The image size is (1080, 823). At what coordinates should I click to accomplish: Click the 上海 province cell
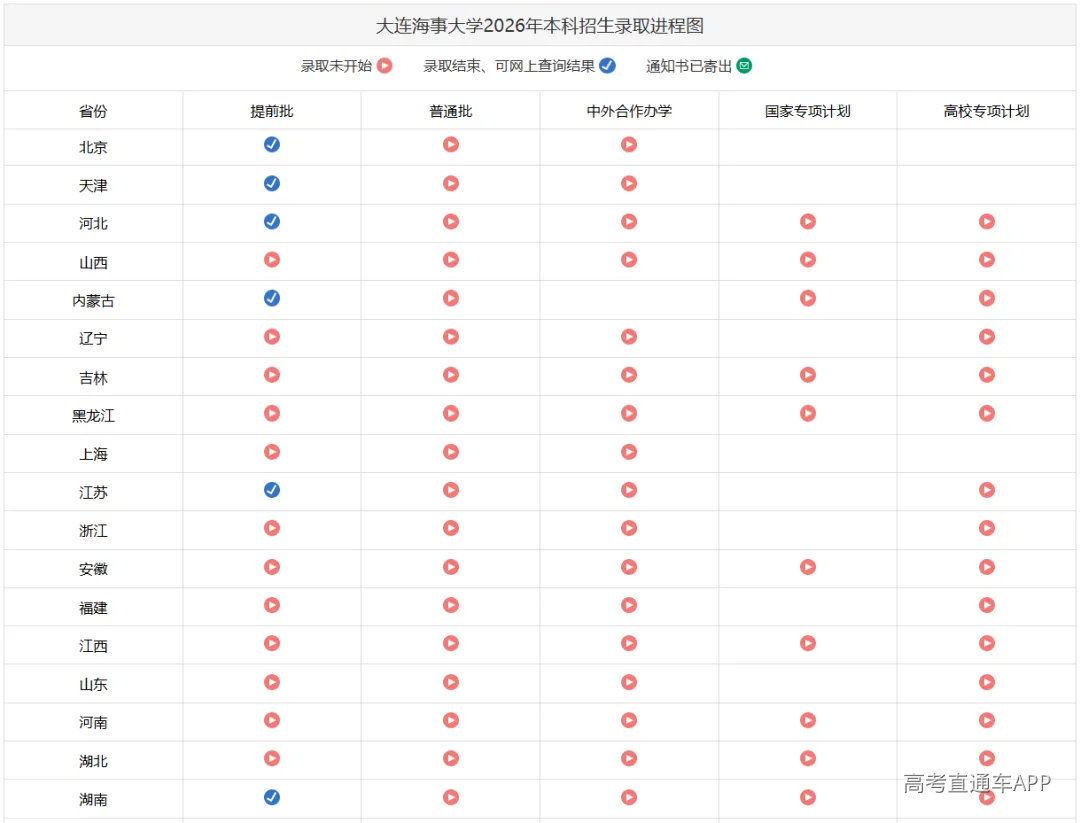93,455
